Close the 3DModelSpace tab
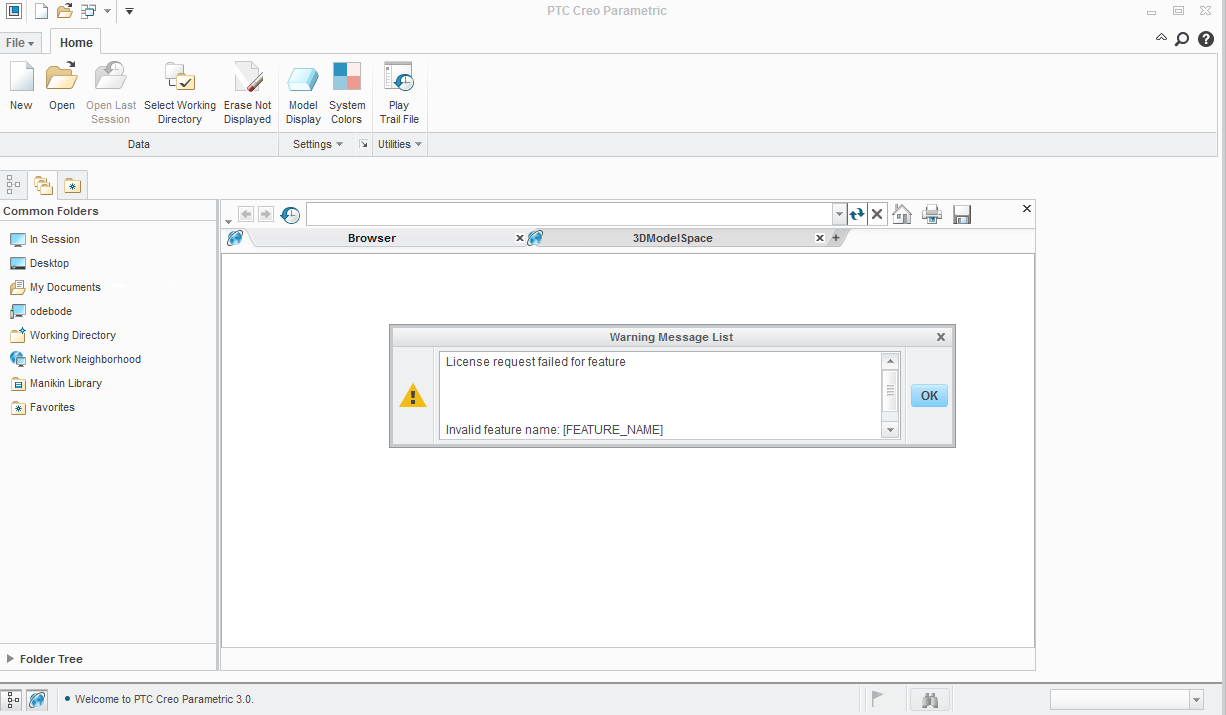The width and height of the screenshot is (1226, 715). point(820,238)
